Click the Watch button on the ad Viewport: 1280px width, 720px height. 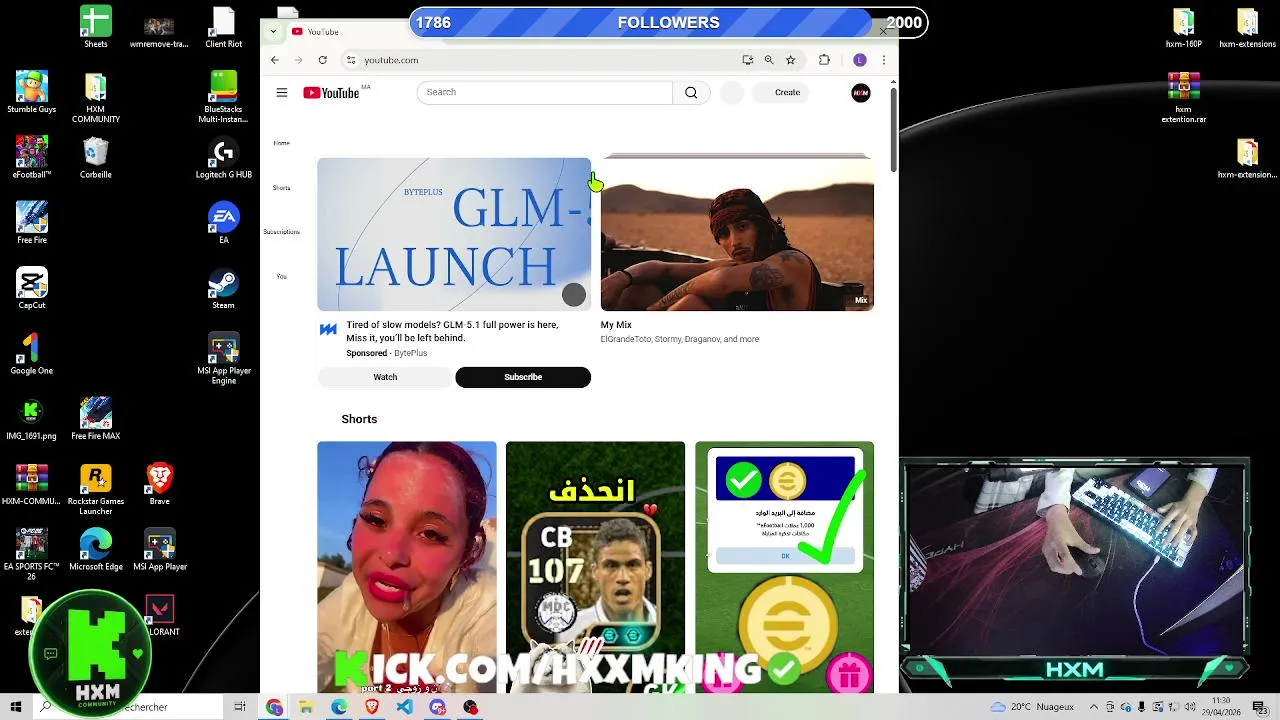385,377
